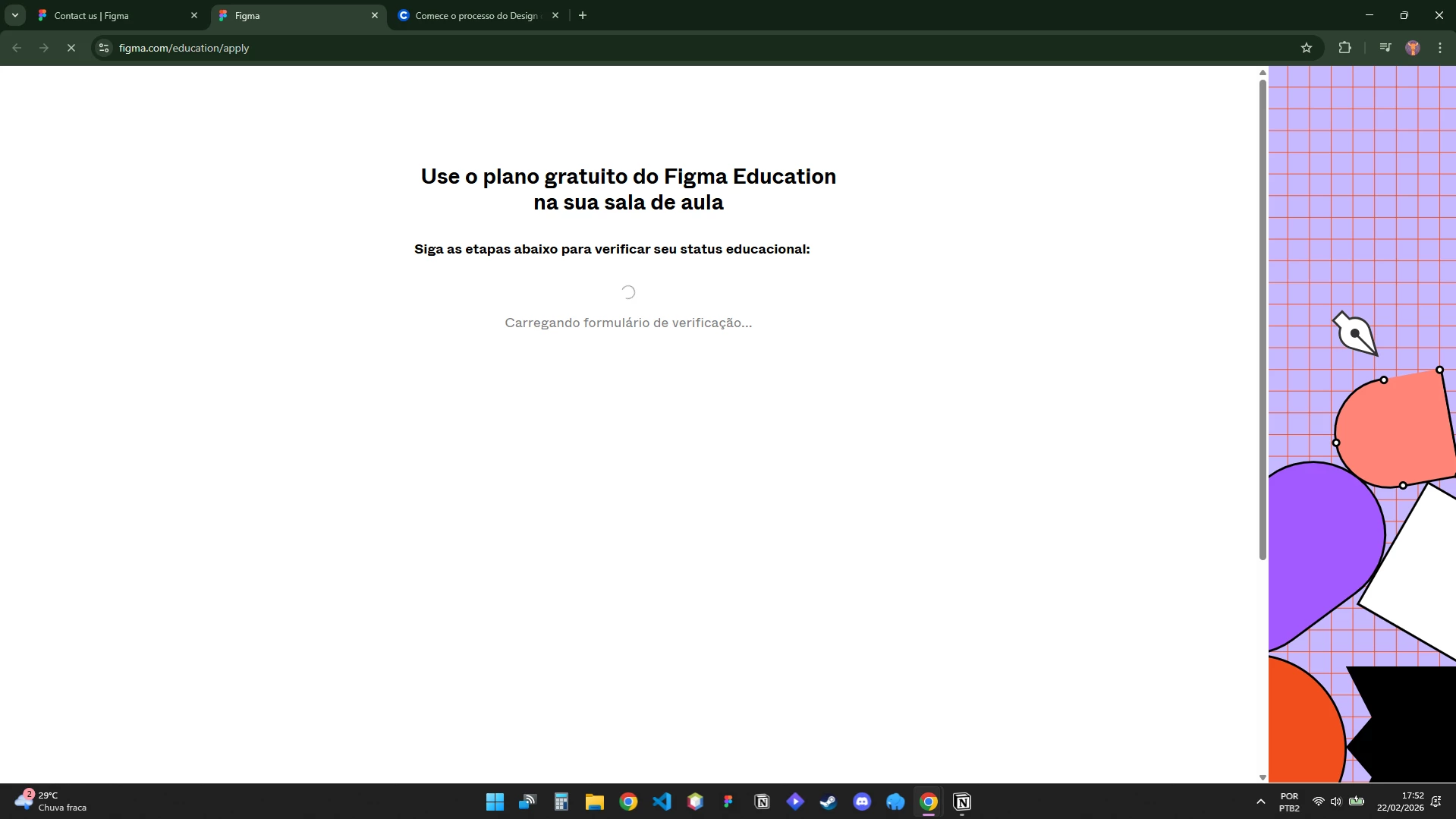Open the running Notion window in taskbar

962,802
